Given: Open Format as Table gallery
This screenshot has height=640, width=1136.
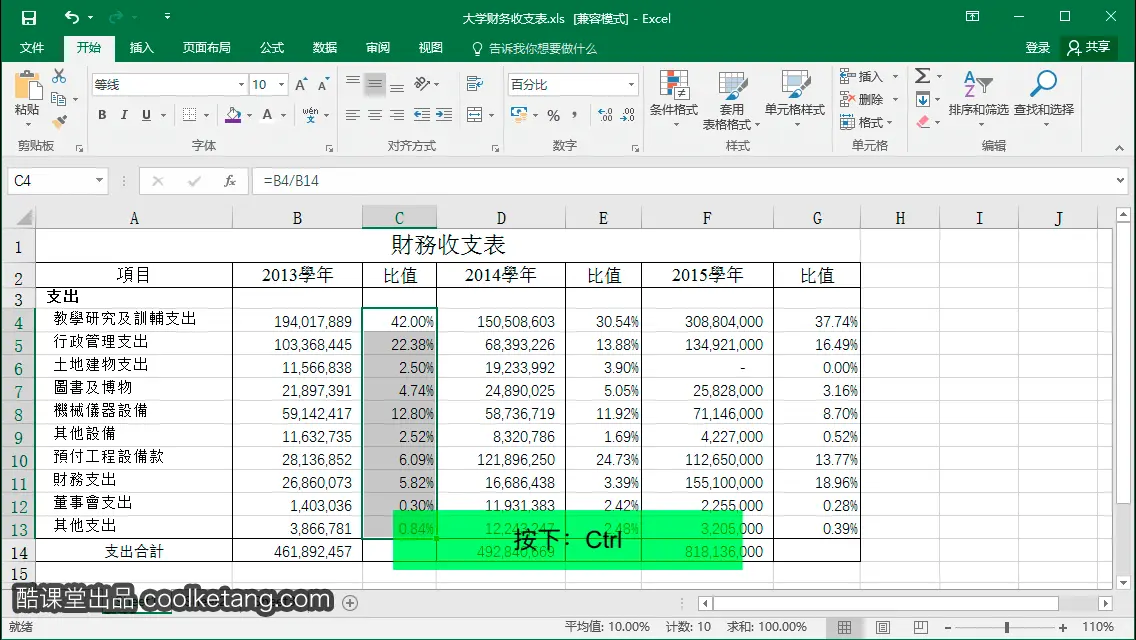Looking at the screenshot, I should point(732,100).
